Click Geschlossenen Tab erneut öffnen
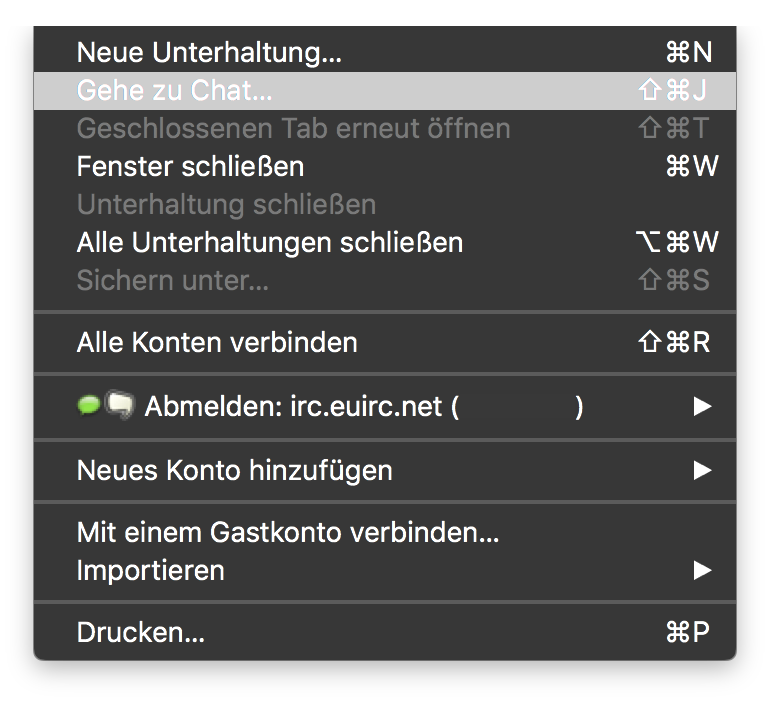This screenshot has width=770, height=702. pyautogui.click(x=293, y=128)
